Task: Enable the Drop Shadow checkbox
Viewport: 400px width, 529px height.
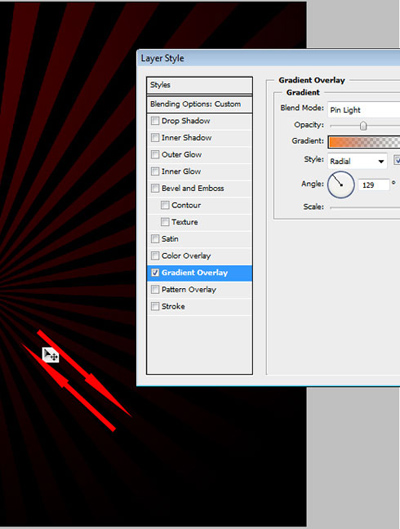Action: (x=155, y=120)
